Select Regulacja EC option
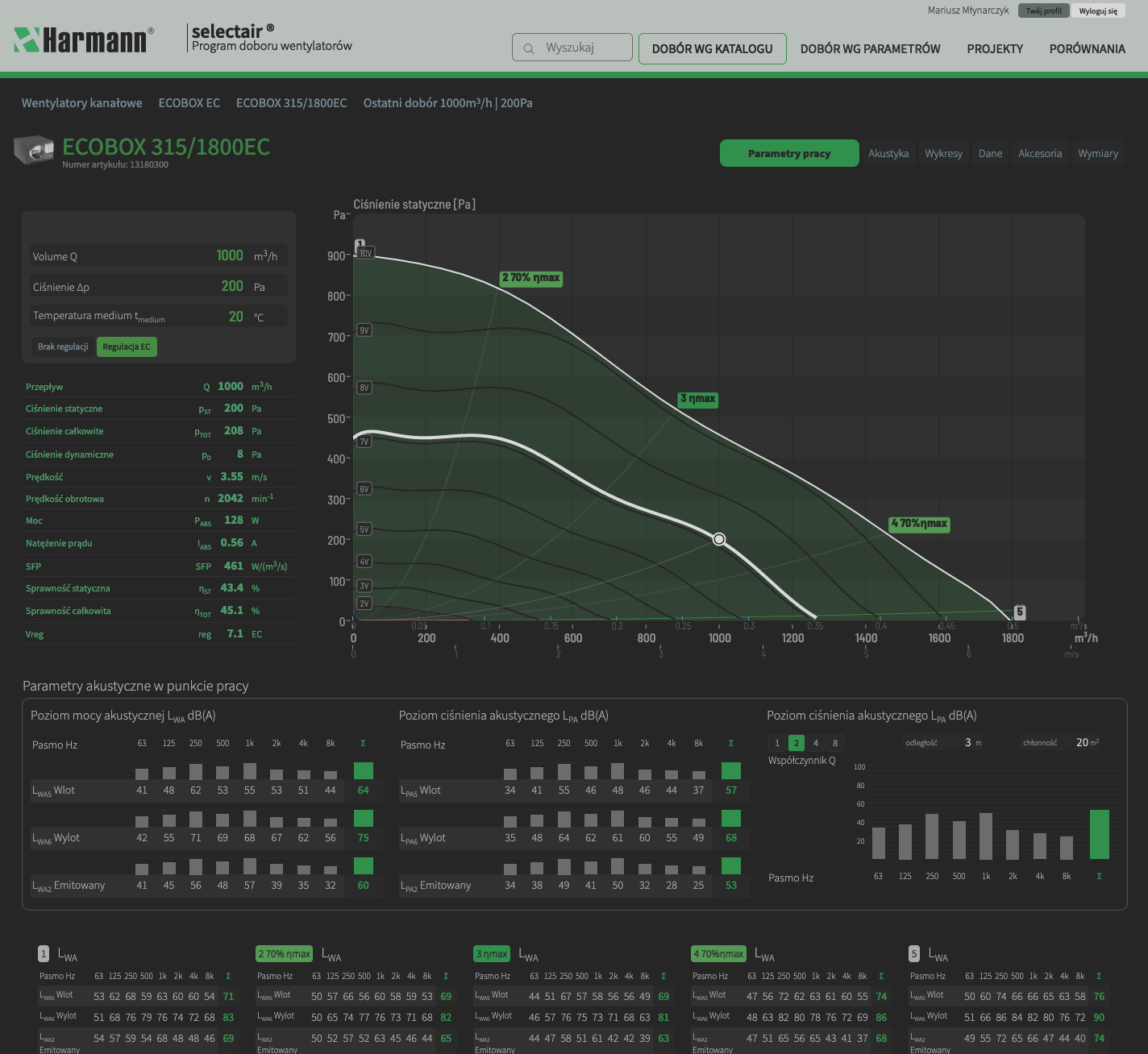This screenshot has height=1054, width=1148. click(x=127, y=346)
